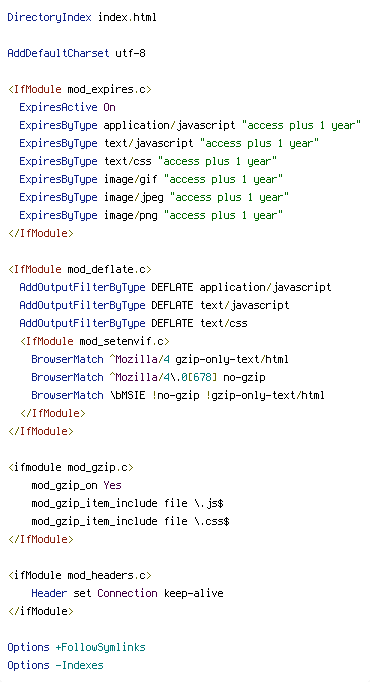
Task: Click the mod_gzip_item_include file \.css$ line
Action: tap(130, 521)
